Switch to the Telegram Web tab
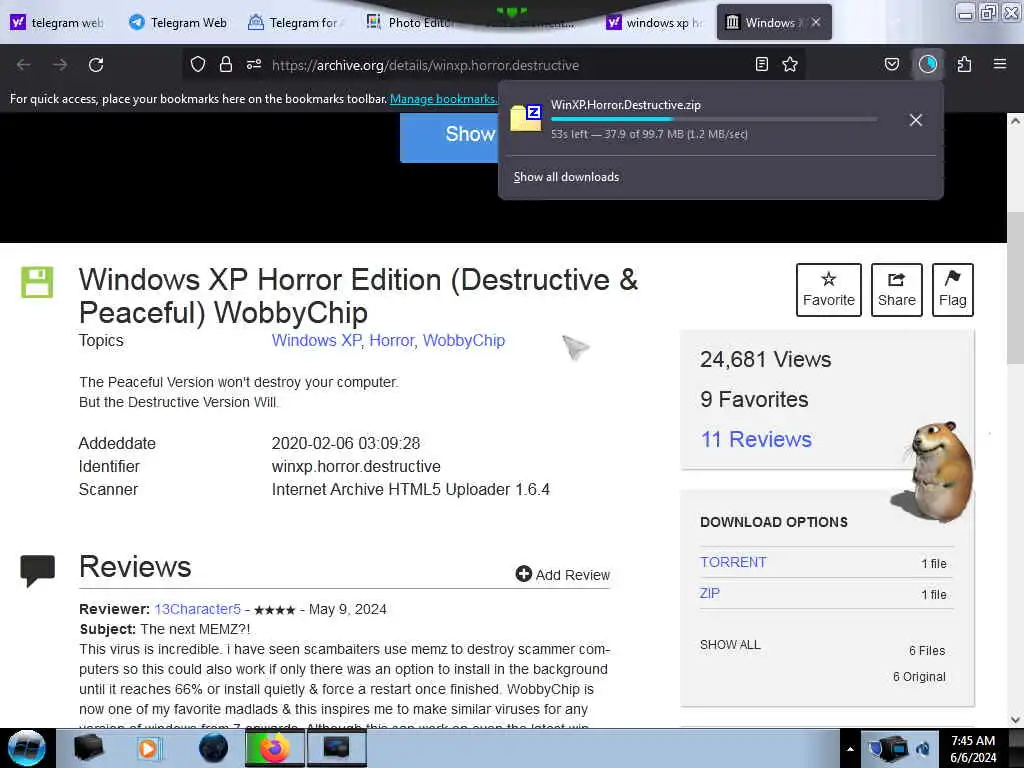Screen dimensions: 1024x768 tap(178, 23)
